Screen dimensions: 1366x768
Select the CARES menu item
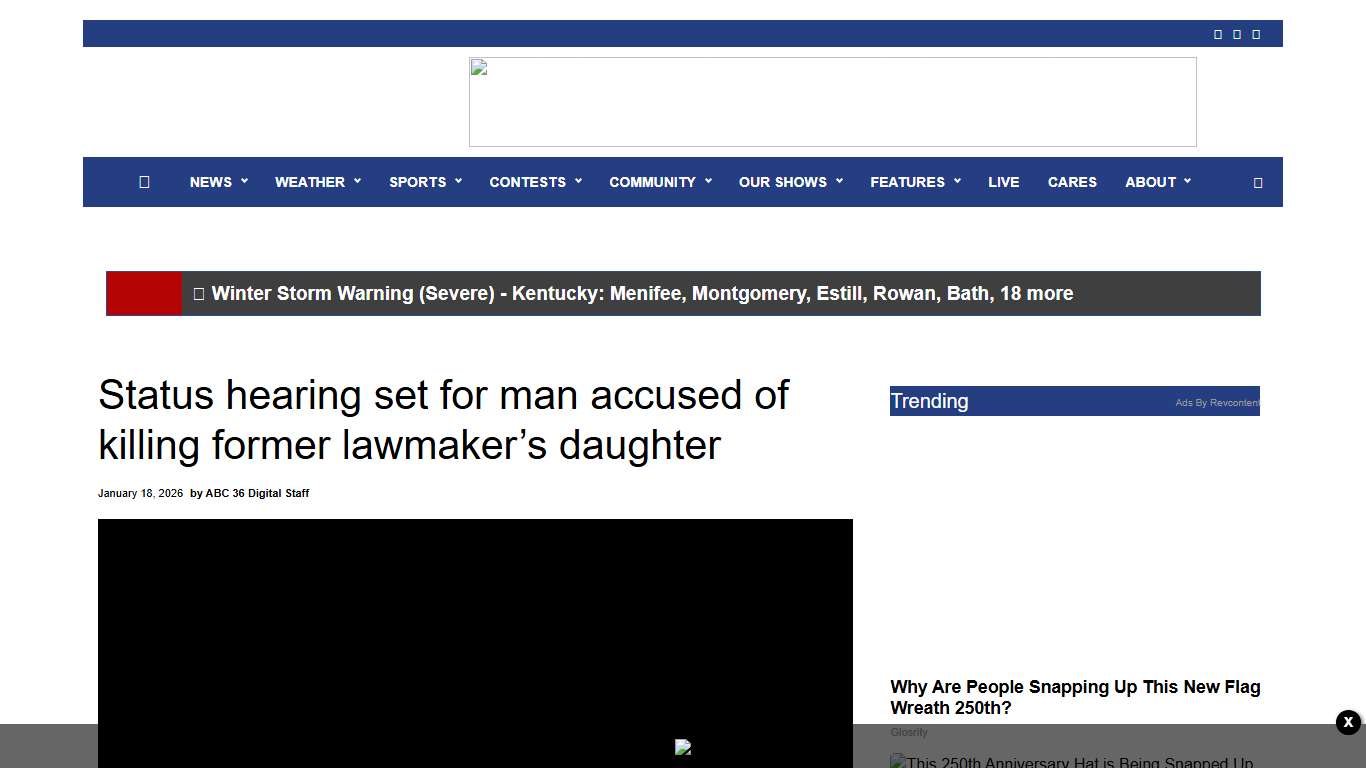point(1072,182)
